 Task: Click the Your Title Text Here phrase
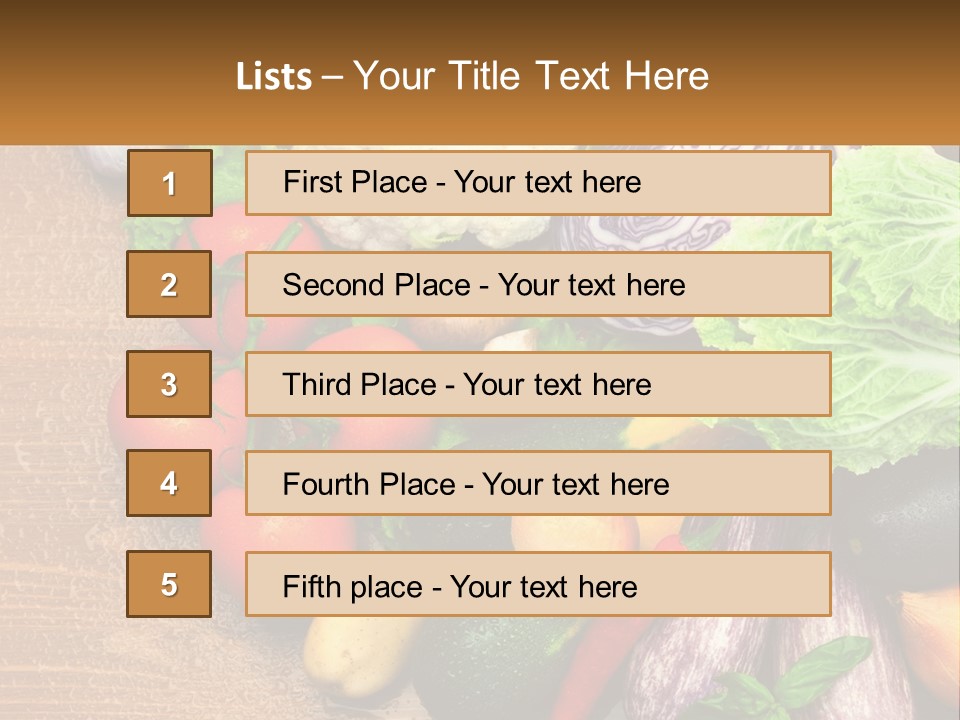[531, 76]
